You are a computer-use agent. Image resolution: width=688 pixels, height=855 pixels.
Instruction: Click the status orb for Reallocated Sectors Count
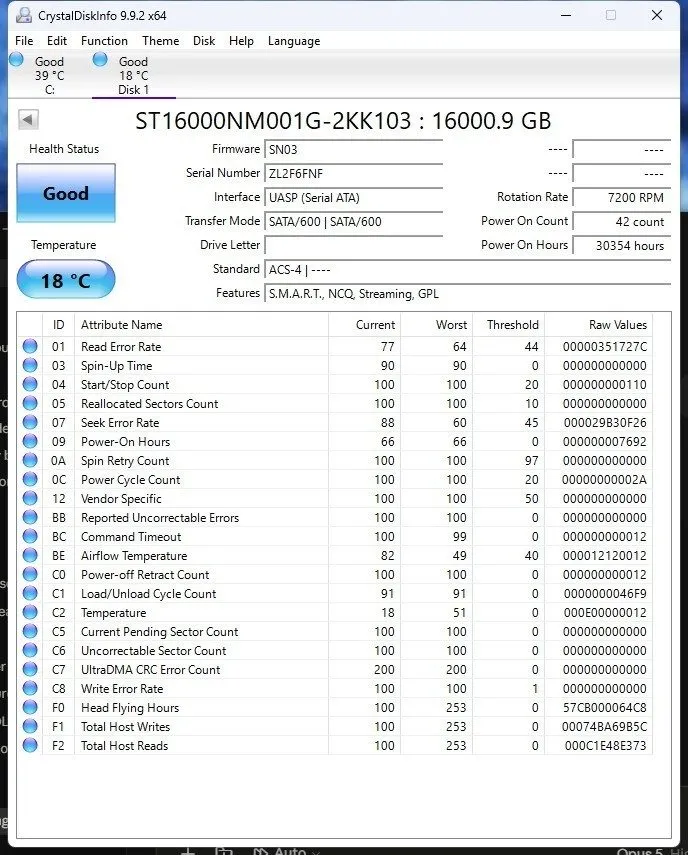coord(30,404)
